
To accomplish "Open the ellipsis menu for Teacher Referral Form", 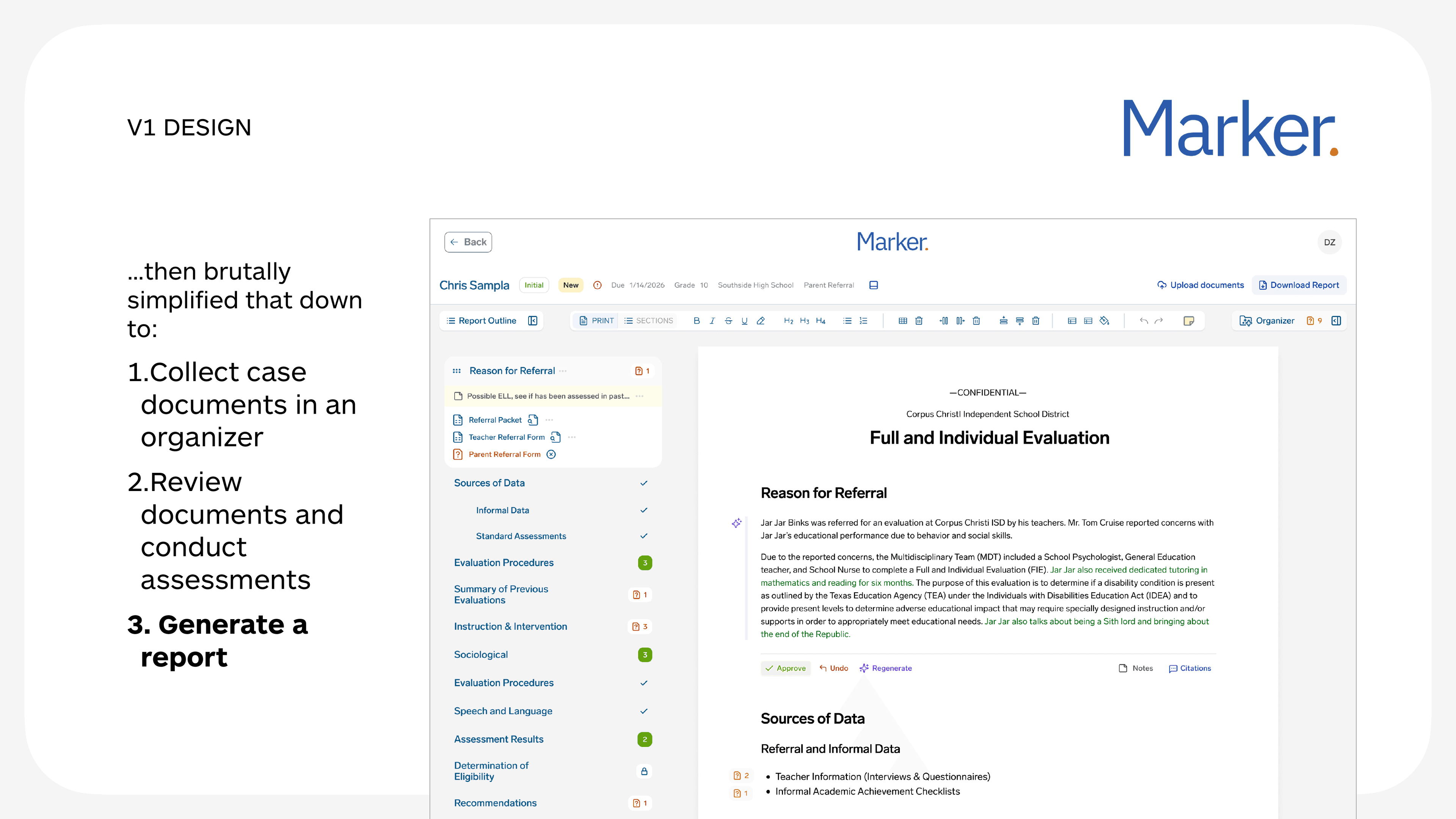I will pyautogui.click(x=572, y=437).
